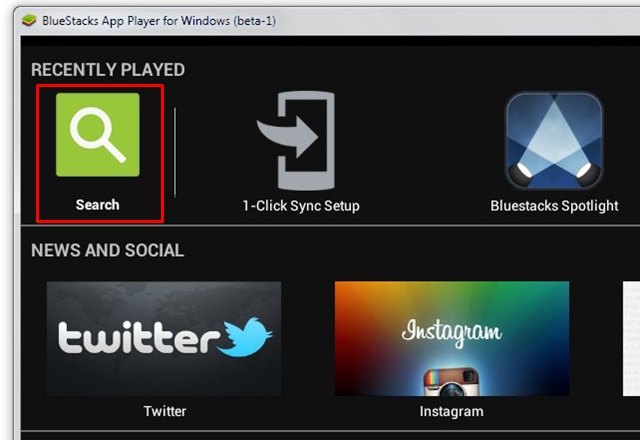Click the RECENTLY PLAYED heading
The image size is (640, 440).
pyautogui.click(x=108, y=70)
